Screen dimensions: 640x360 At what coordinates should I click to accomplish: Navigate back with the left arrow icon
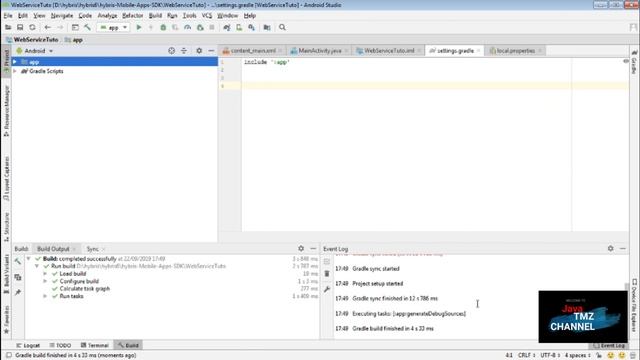click(x=48, y=27)
